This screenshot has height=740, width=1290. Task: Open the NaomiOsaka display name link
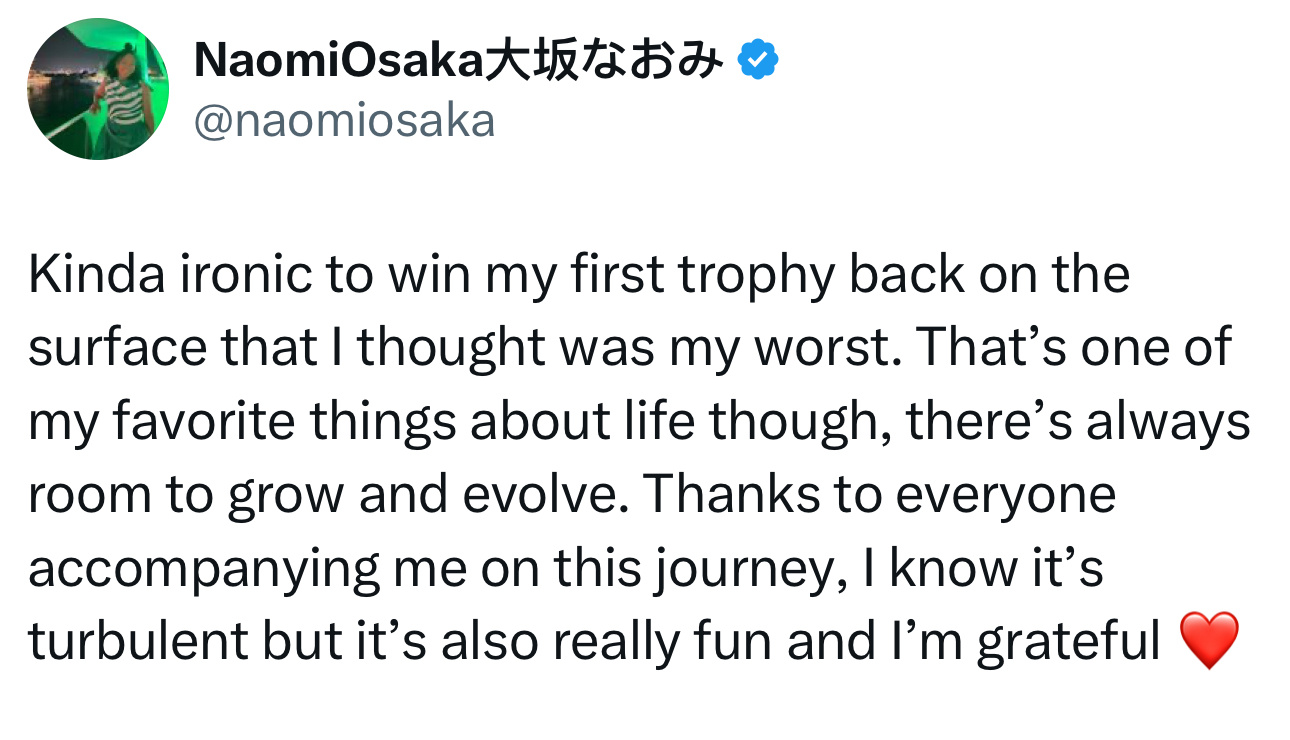pyautogui.click(x=338, y=62)
